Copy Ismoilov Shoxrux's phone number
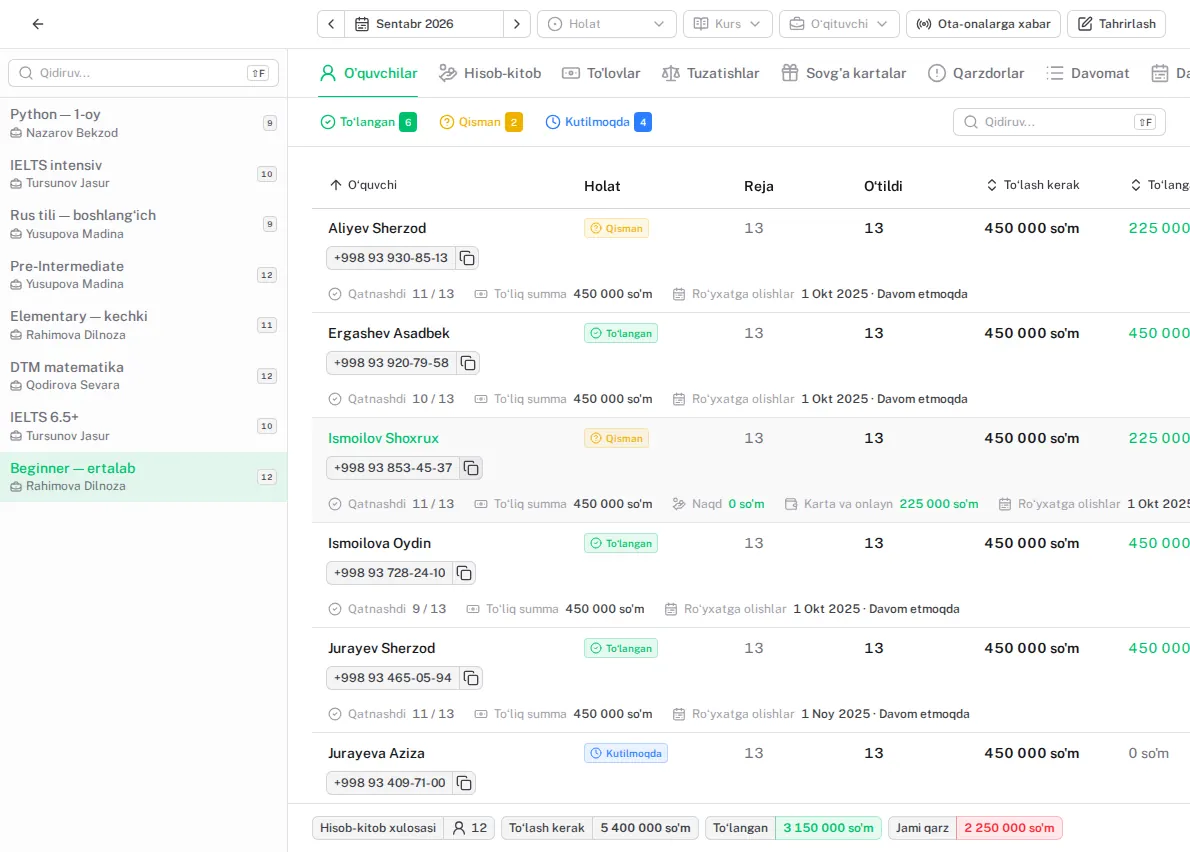Screen dimensions: 1190x852 click(x=471, y=468)
